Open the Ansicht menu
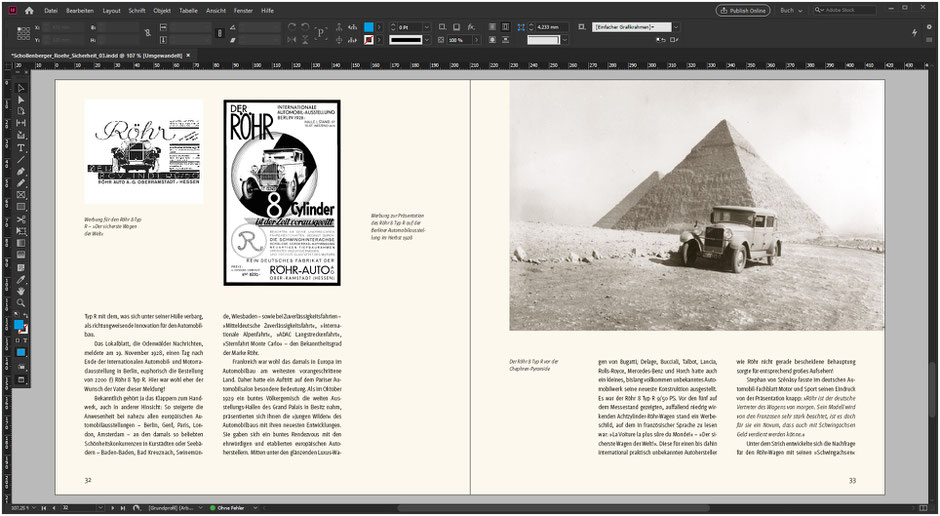The image size is (940, 516). (216, 10)
